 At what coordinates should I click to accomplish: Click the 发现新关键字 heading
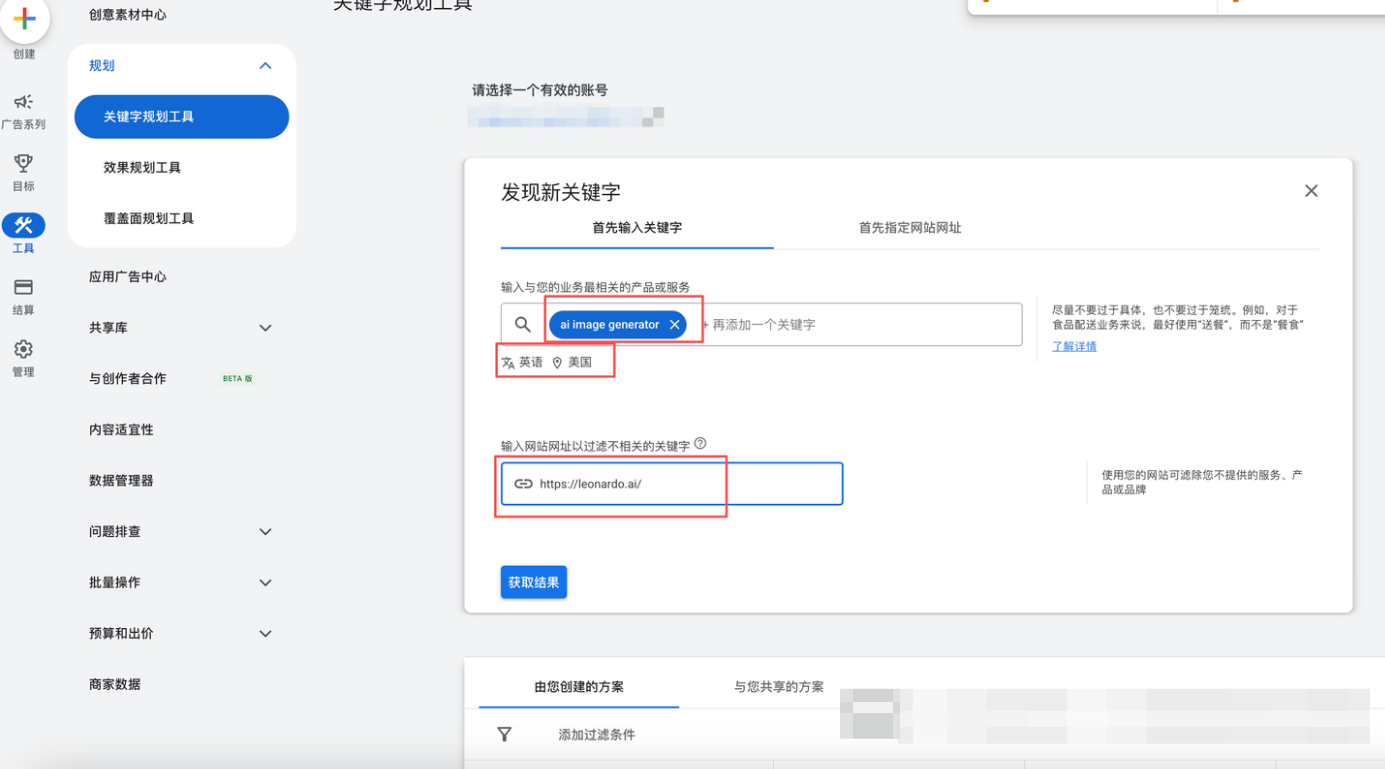561,192
